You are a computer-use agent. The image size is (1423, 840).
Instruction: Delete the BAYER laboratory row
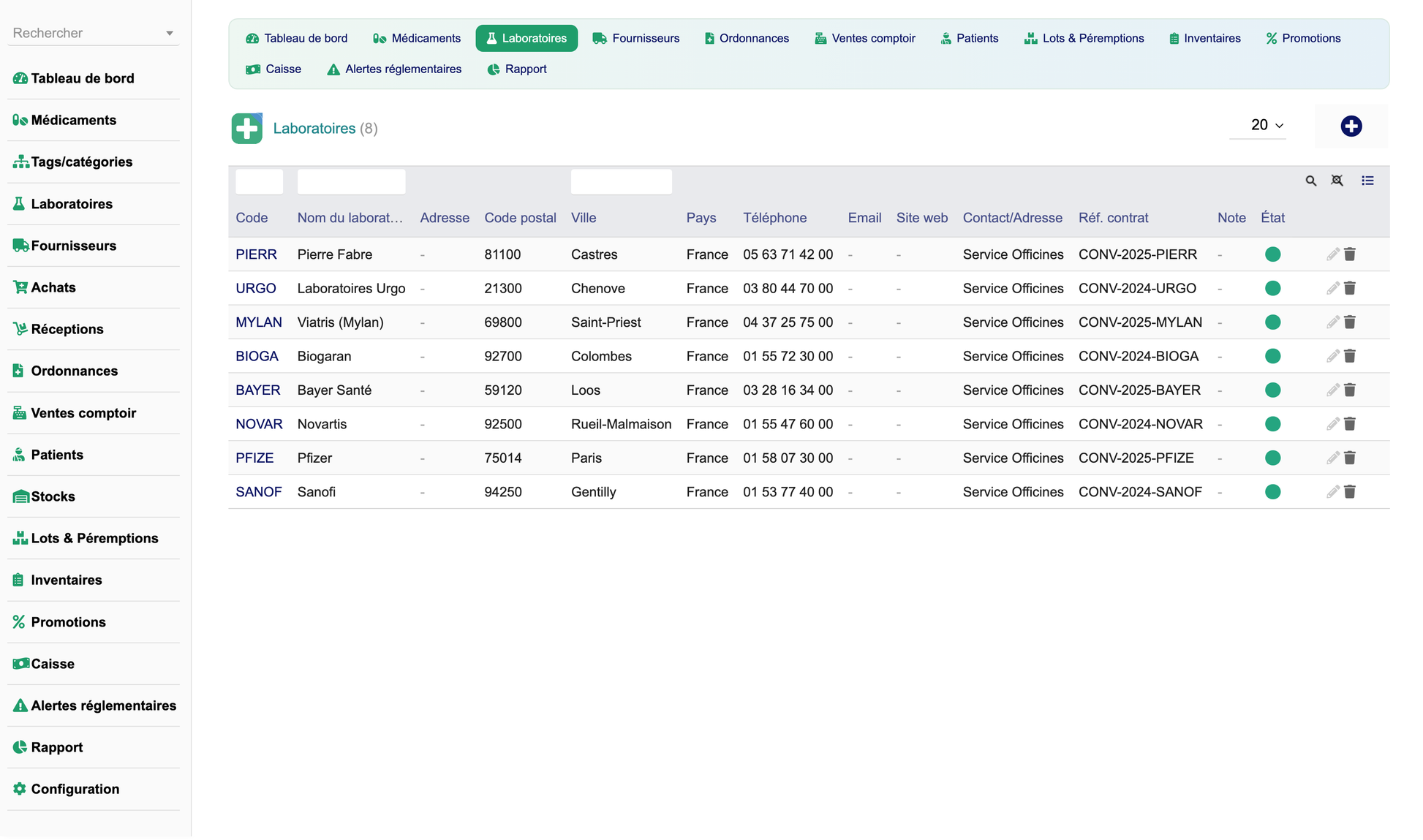point(1350,390)
